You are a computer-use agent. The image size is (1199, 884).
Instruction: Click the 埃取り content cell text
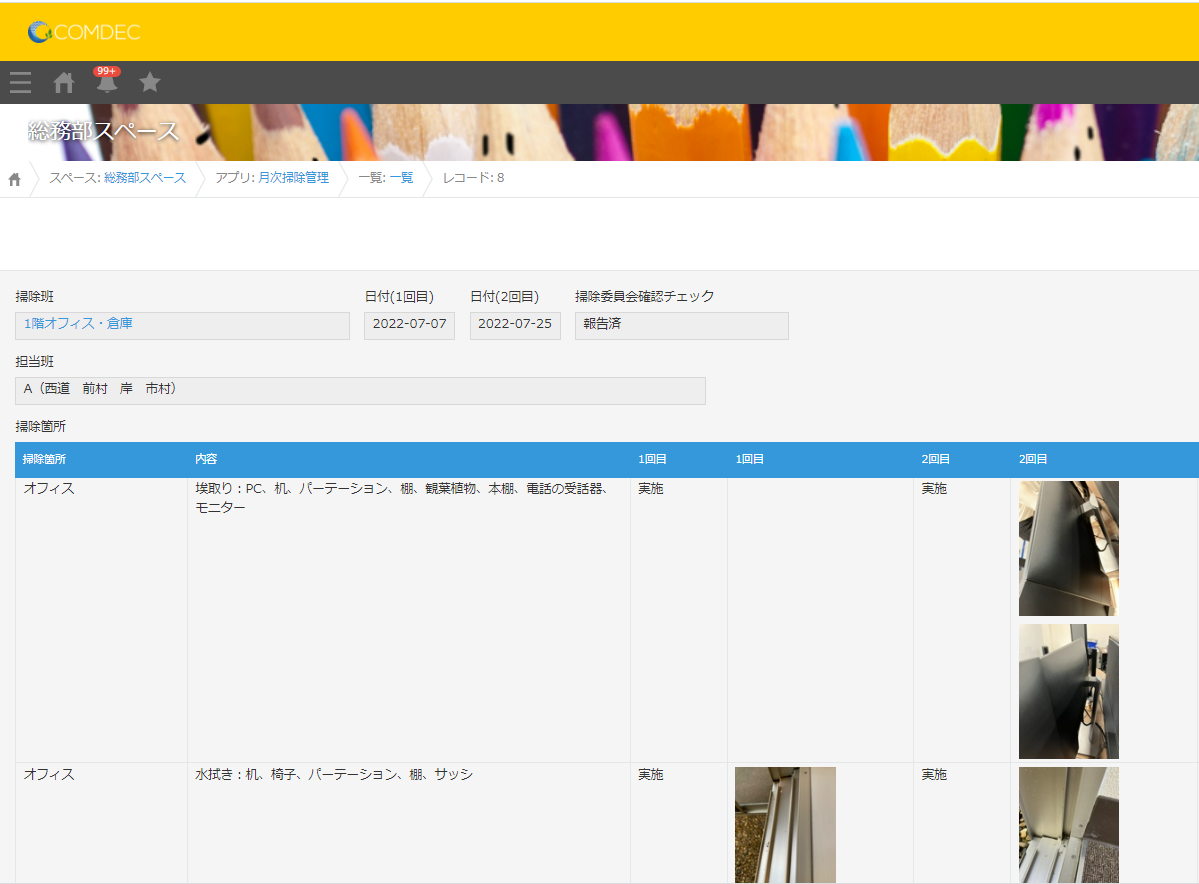tap(401, 498)
